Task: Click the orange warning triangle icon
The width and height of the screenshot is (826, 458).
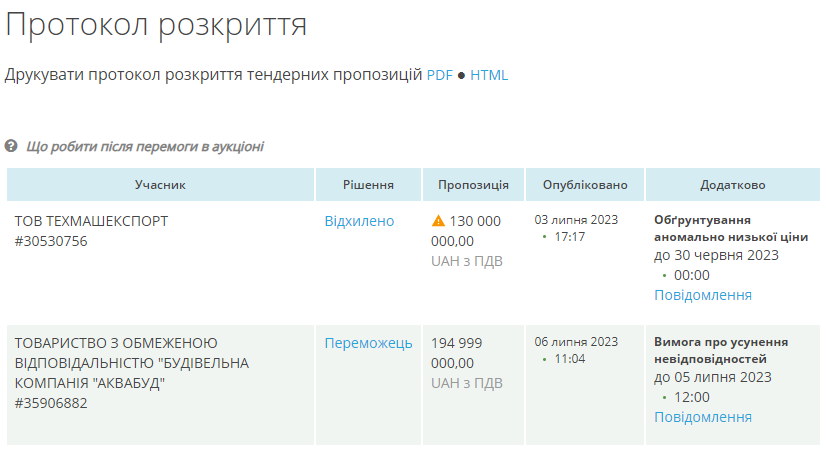Action: click(x=438, y=221)
